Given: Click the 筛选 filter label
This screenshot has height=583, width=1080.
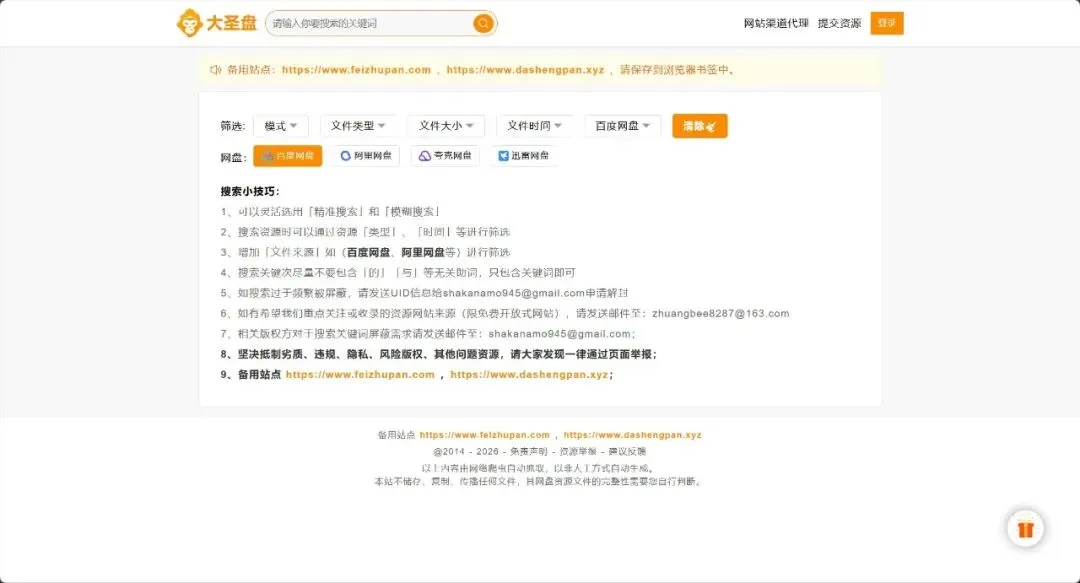Looking at the screenshot, I should click(x=233, y=126).
